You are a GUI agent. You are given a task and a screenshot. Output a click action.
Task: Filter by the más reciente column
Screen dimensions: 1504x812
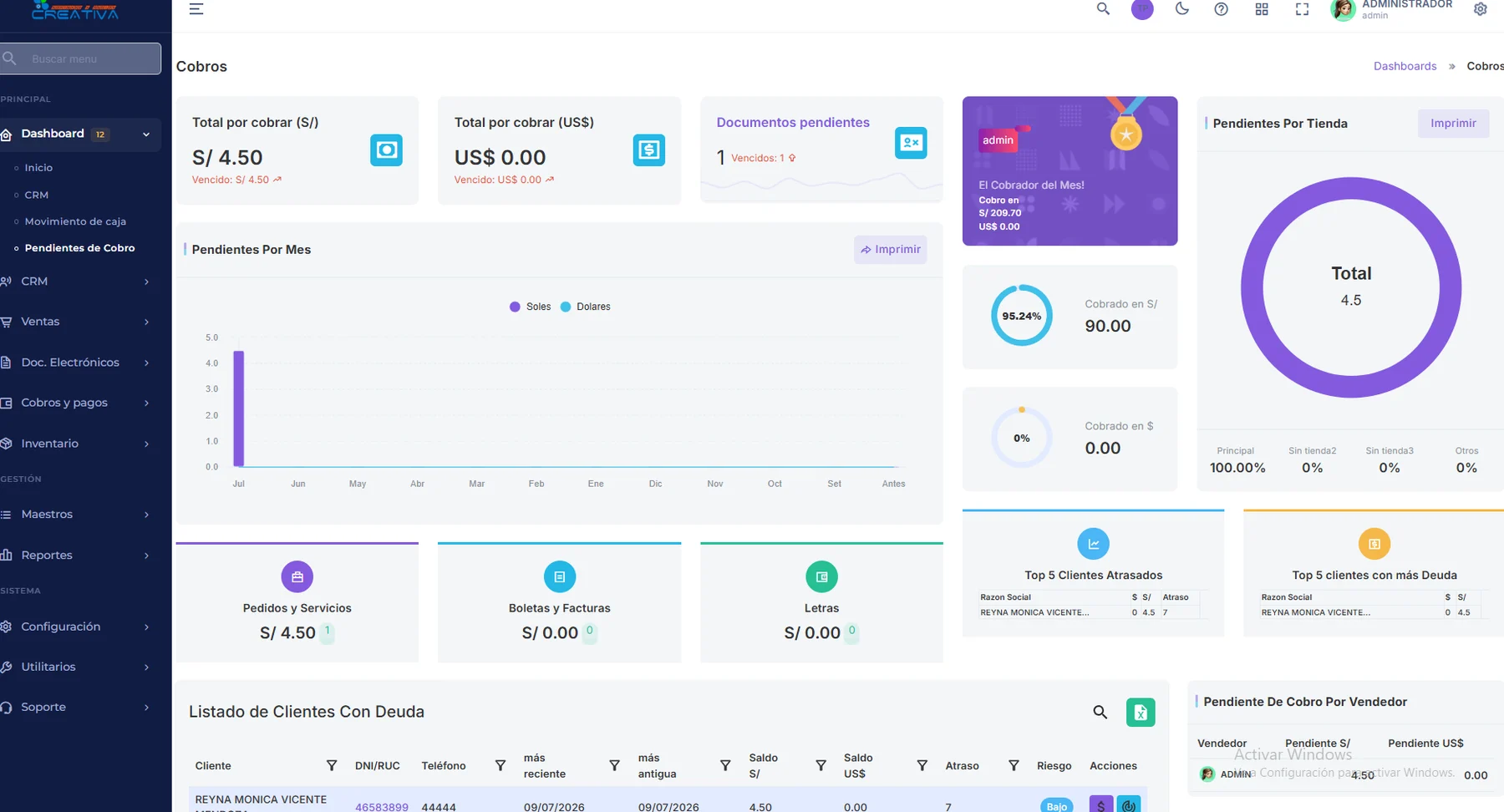(614, 765)
